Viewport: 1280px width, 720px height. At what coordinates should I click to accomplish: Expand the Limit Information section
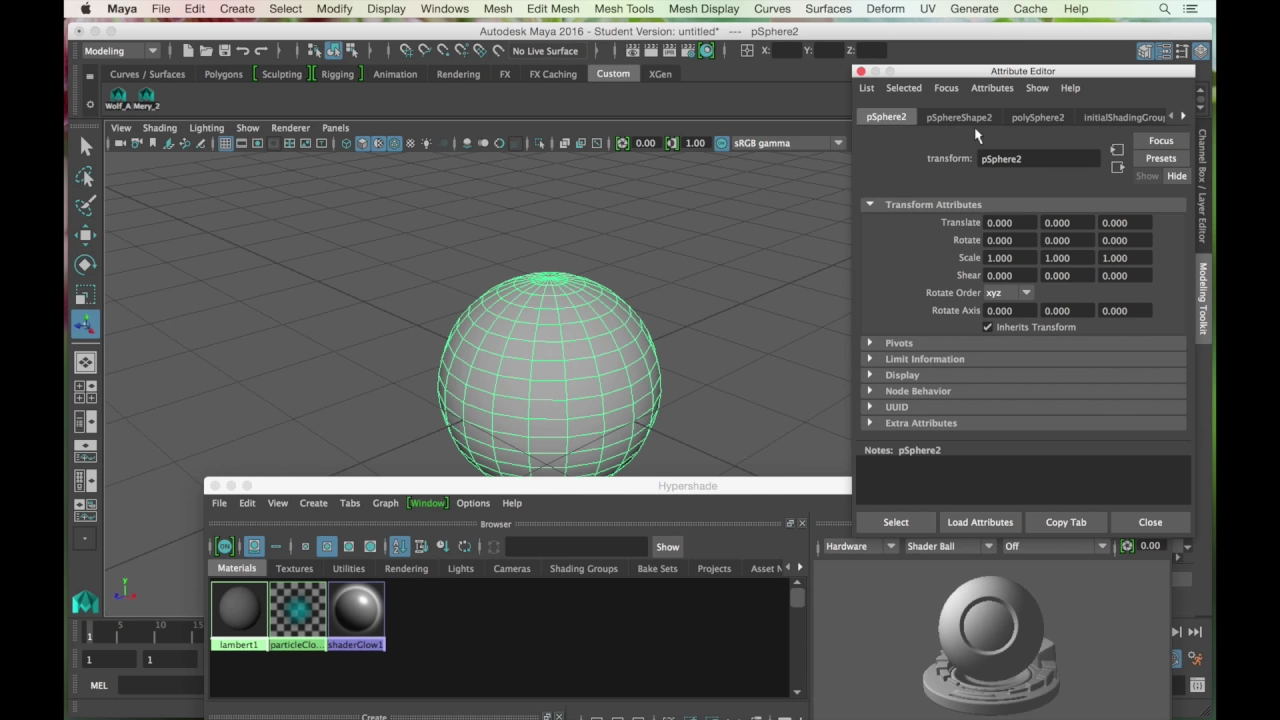tap(869, 359)
